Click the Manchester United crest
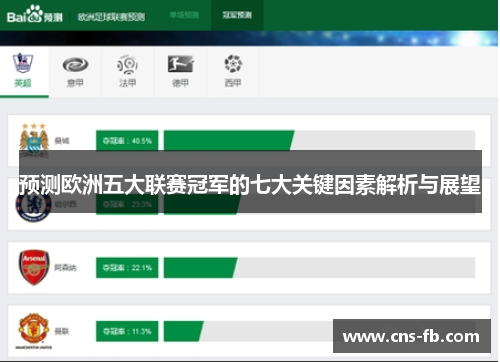Image resolution: width=500 pixels, height=362 pixels. coord(34,330)
